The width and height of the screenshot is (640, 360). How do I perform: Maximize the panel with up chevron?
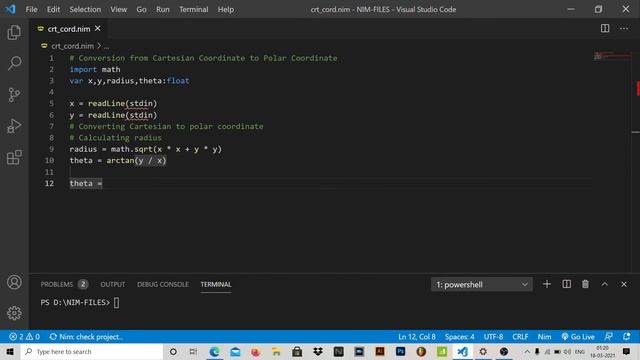pos(605,284)
